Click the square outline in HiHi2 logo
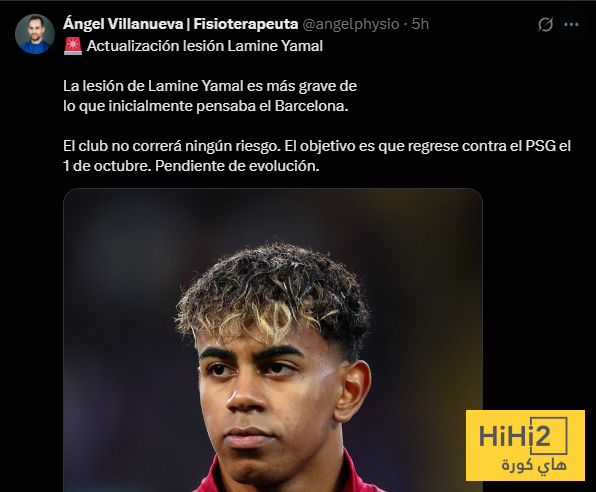596x492 pixels. [x=549, y=436]
